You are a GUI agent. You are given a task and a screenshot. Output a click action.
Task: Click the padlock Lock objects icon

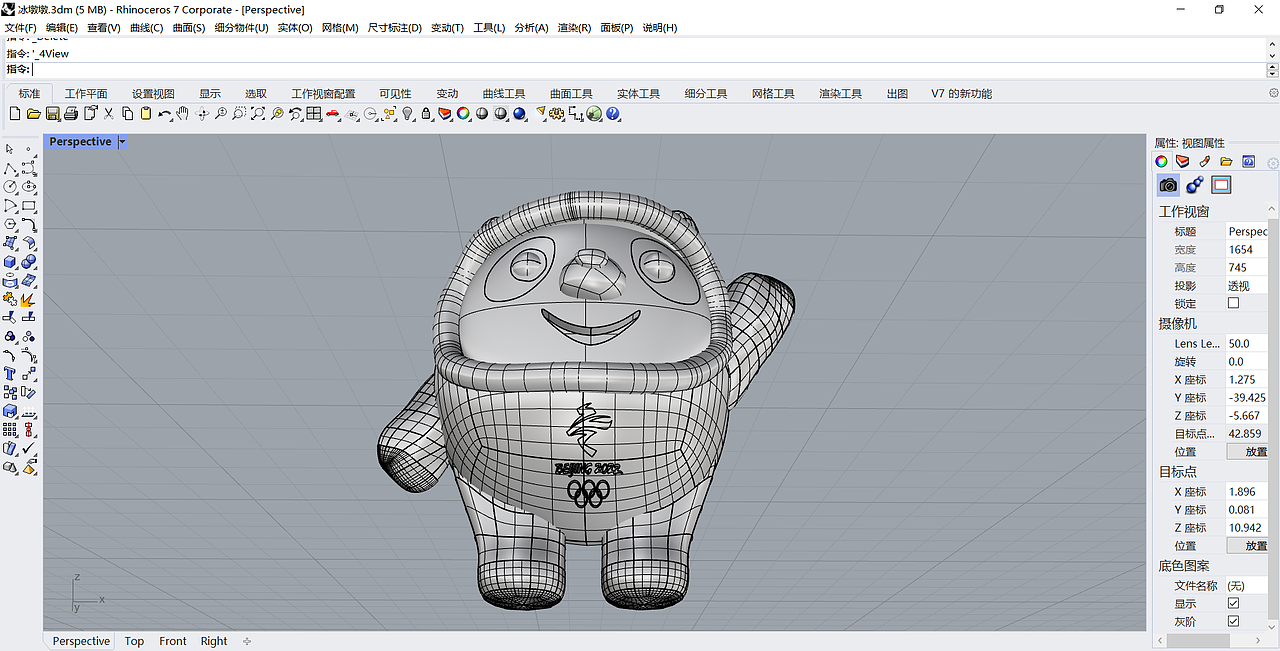426,114
